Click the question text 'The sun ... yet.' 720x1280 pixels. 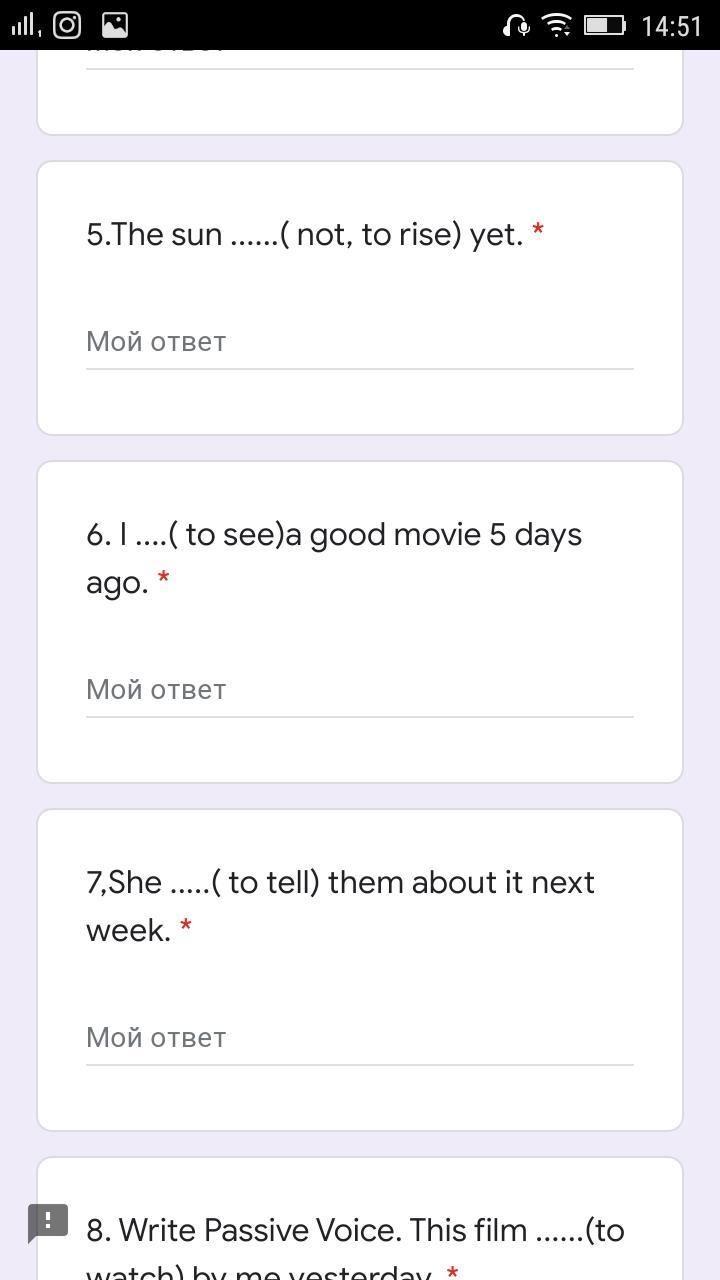point(305,235)
